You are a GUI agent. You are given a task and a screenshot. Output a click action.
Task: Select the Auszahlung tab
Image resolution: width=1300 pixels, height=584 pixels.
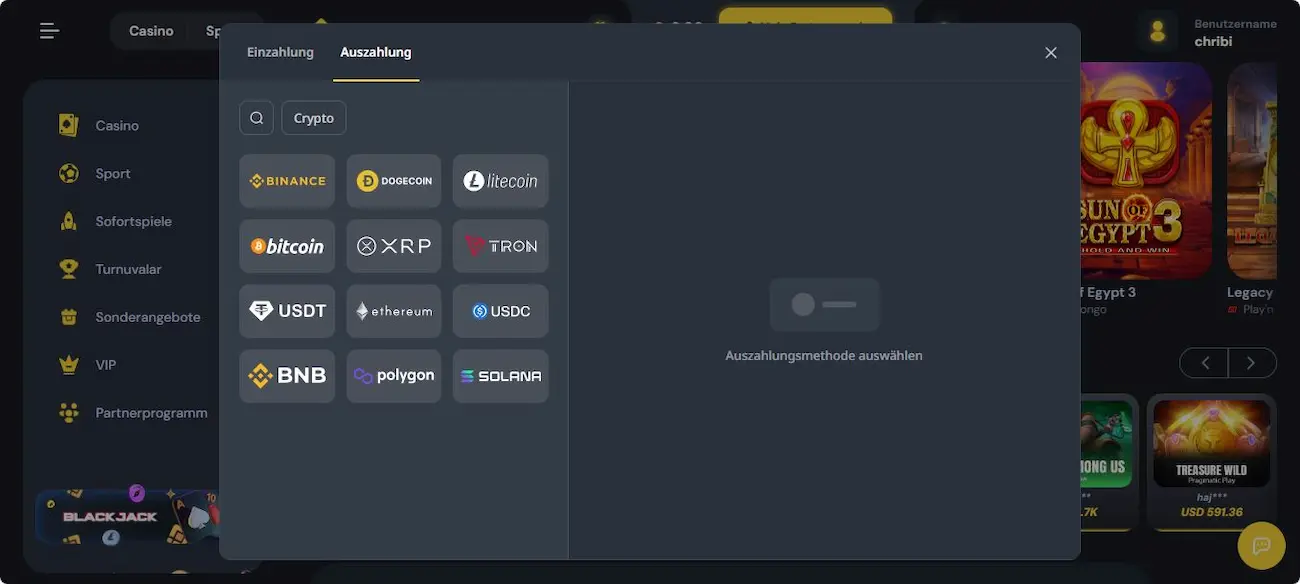[376, 52]
